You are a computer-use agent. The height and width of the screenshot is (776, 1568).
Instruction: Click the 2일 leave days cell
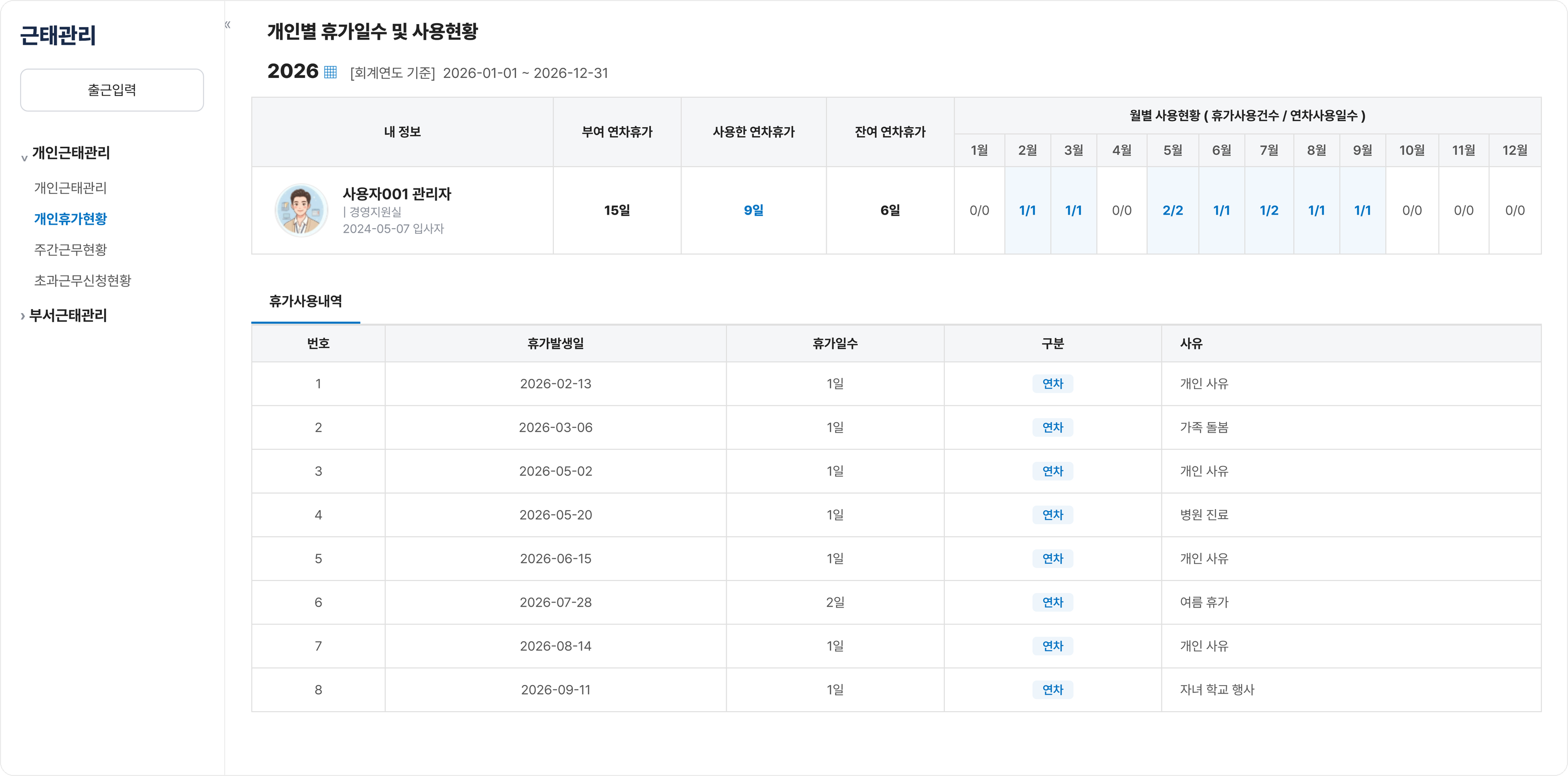tap(835, 603)
